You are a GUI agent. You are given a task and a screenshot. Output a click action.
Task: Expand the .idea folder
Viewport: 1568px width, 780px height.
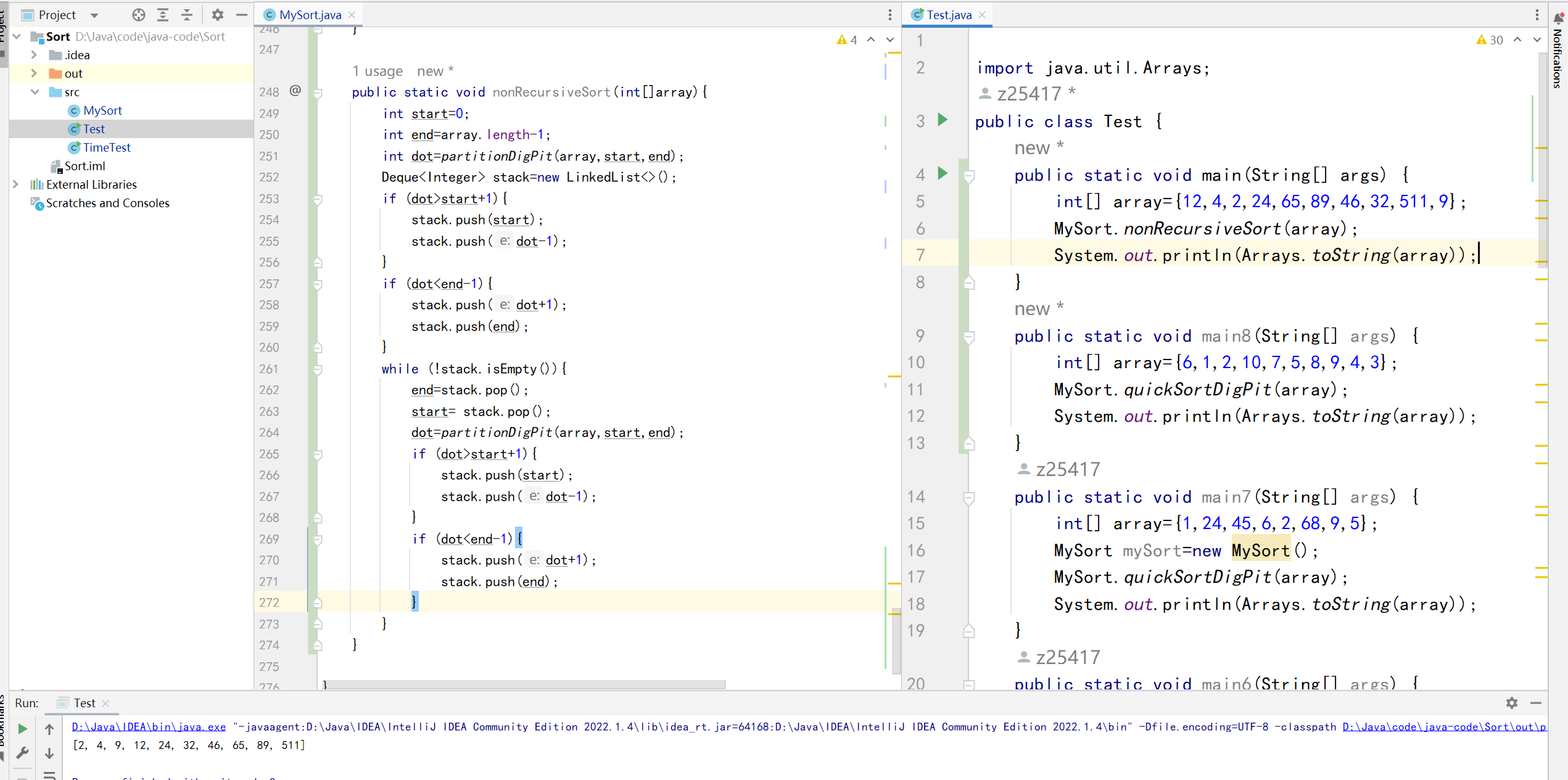coord(35,55)
